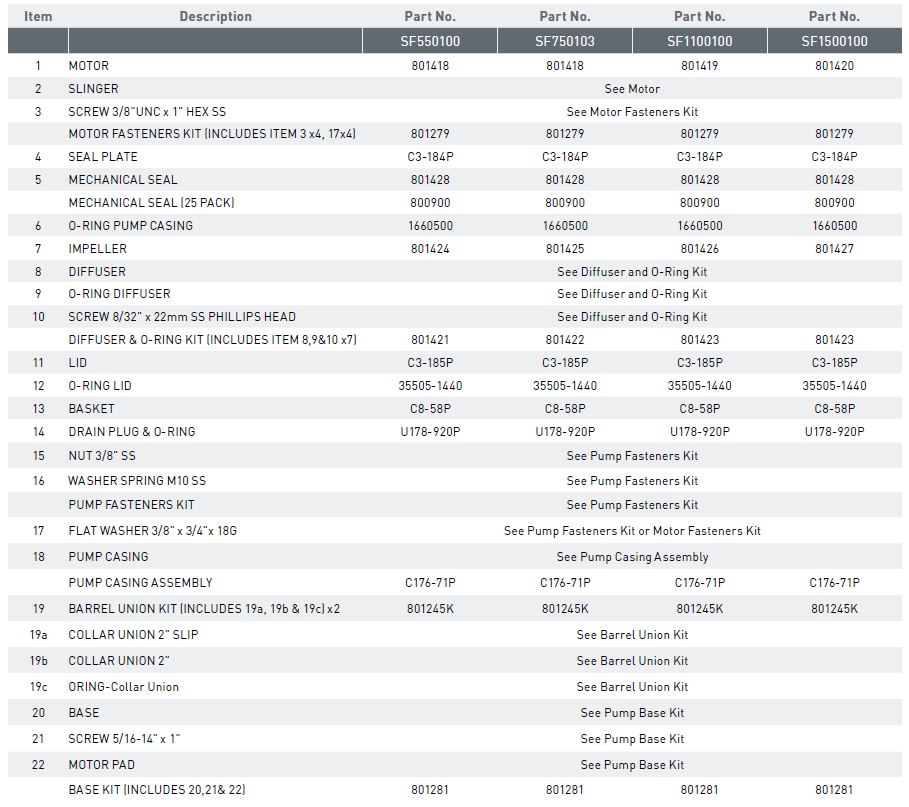Click the Item column header
Image resolution: width=909 pixels, height=807 pixels.
point(38,16)
